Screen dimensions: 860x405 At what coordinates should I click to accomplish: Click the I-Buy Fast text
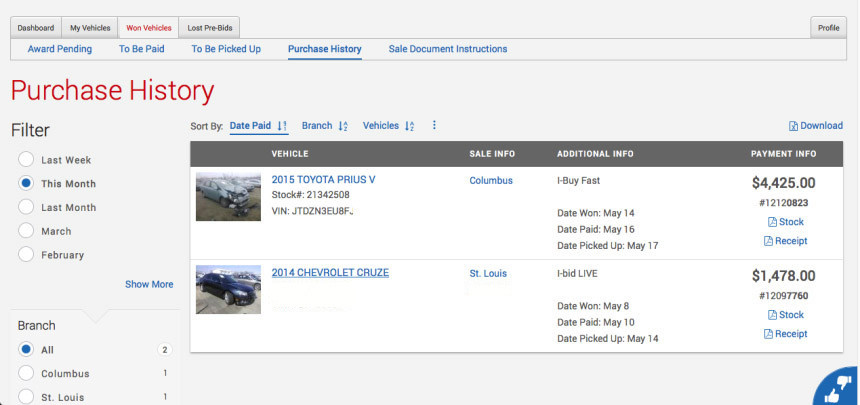tap(579, 180)
